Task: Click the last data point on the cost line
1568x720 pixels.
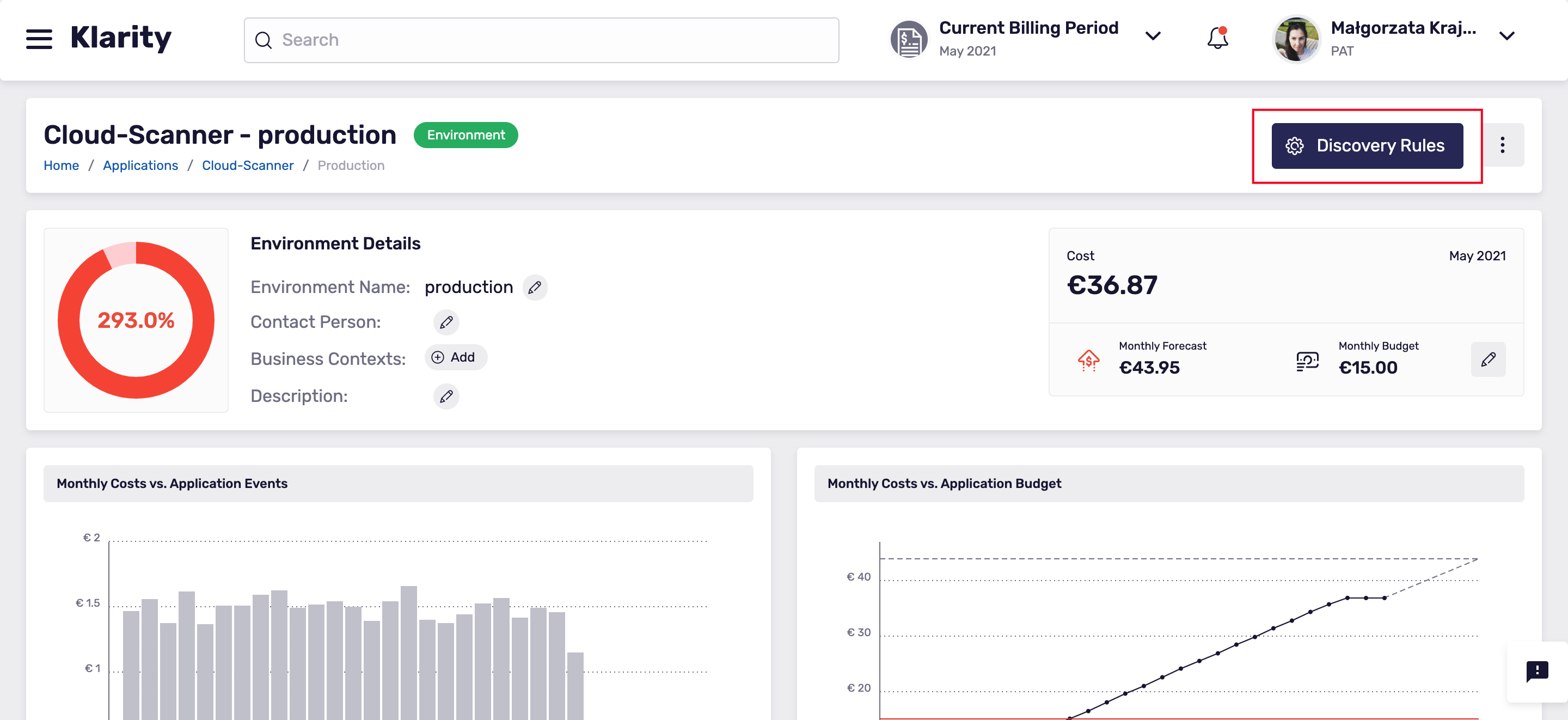Action: [1385, 598]
